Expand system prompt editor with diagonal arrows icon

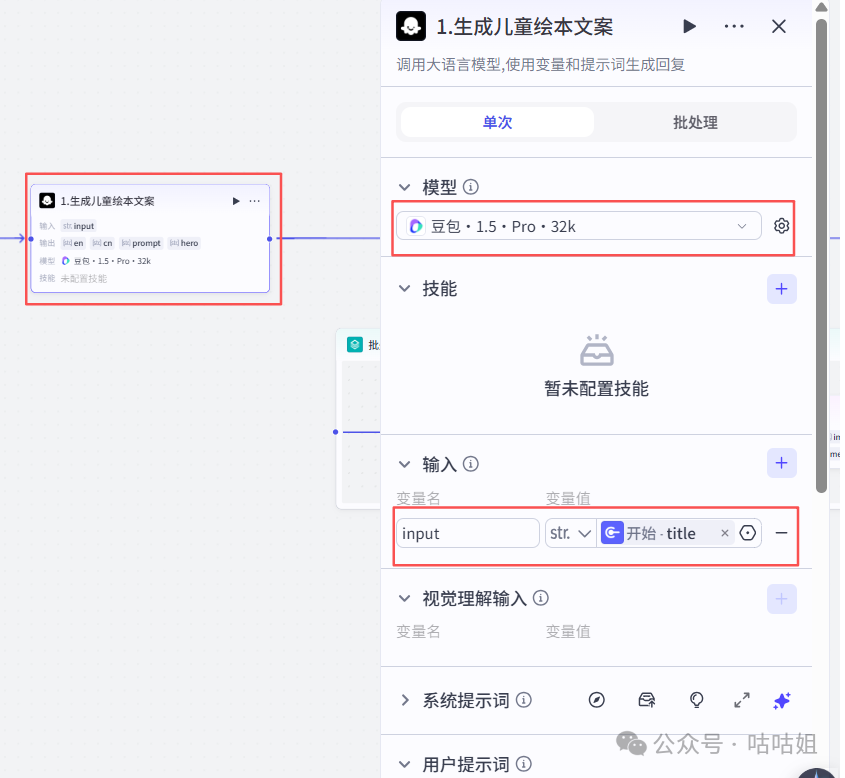(x=741, y=700)
